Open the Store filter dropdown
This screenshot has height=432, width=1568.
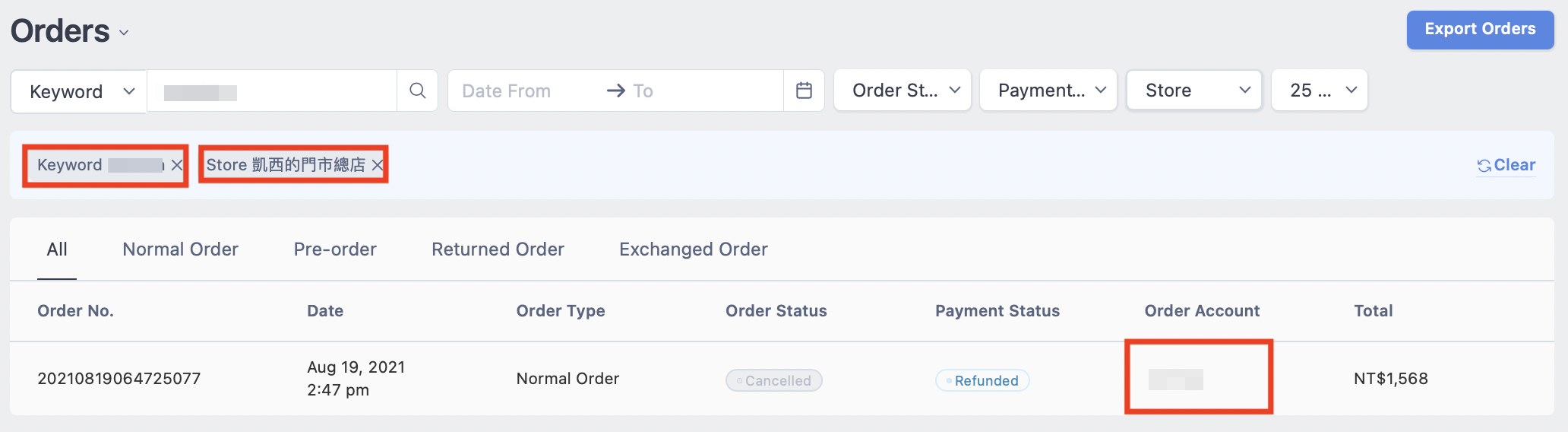click(1194, 91)
